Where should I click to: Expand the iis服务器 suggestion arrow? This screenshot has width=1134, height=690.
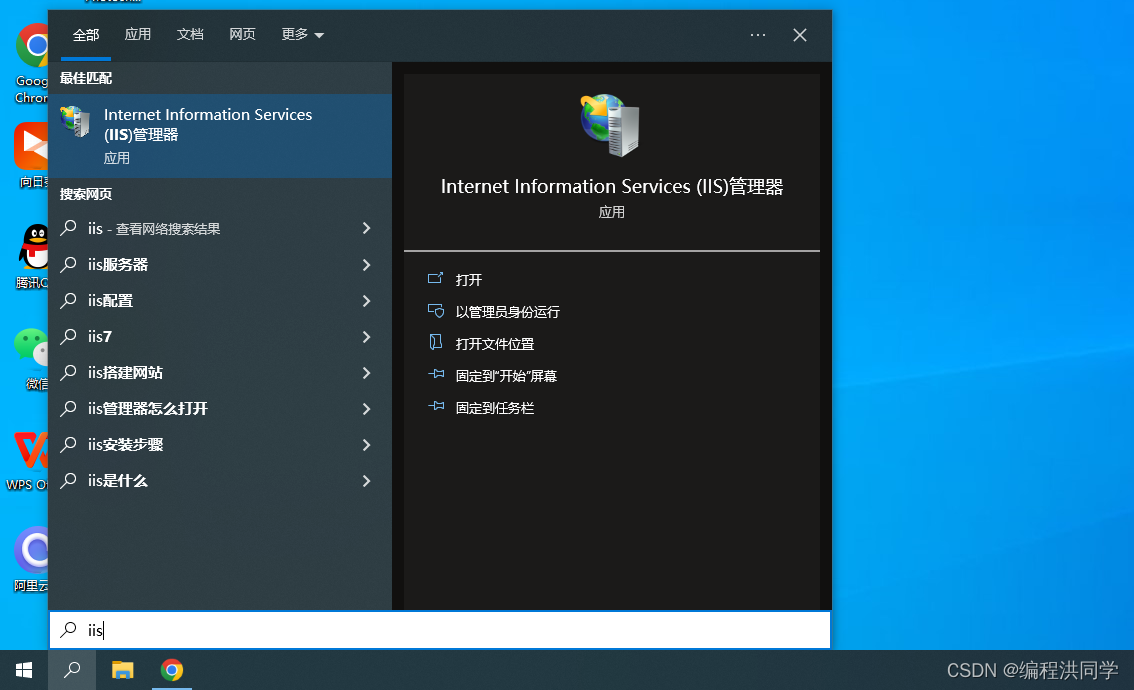pos(366,265)
